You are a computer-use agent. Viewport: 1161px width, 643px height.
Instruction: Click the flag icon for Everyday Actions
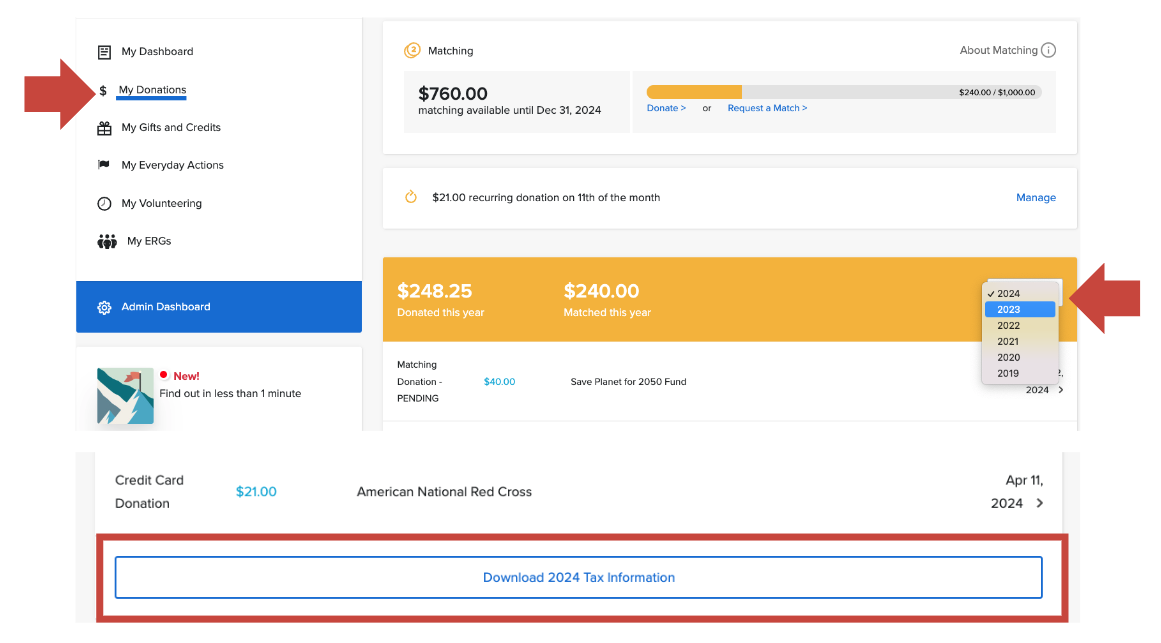[104, 165]
